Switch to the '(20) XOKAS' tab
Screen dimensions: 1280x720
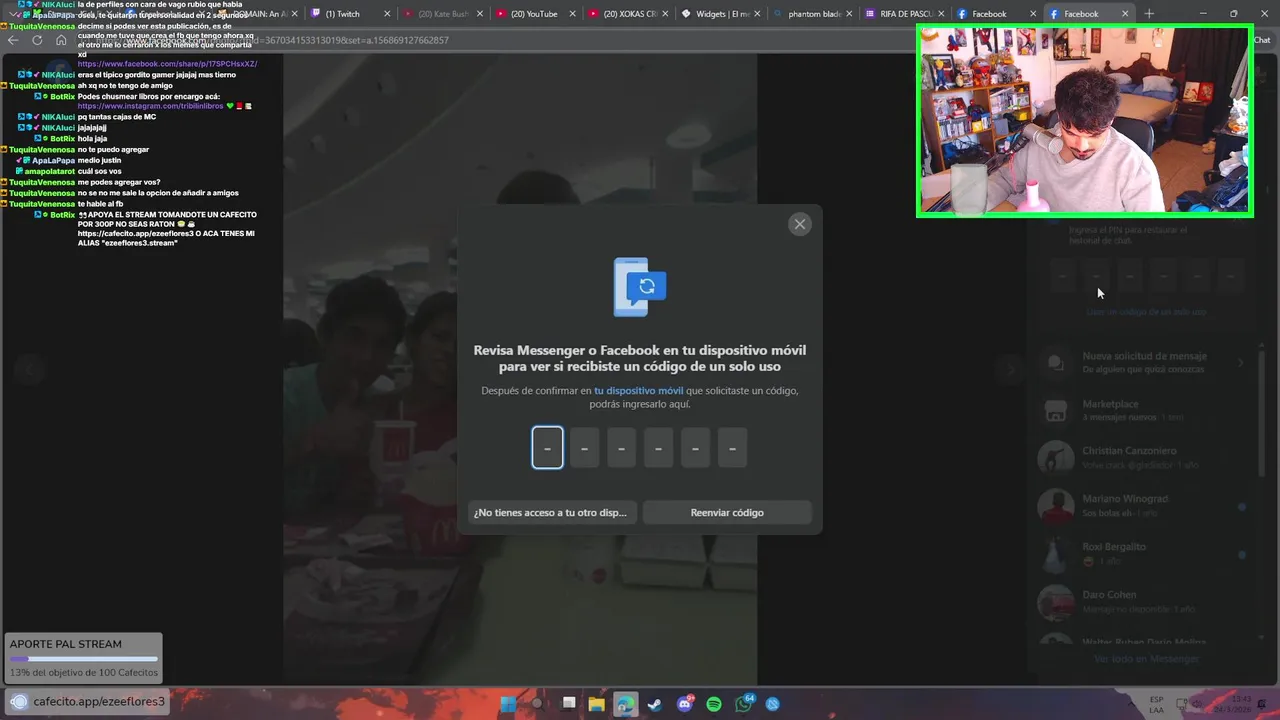pos(629,14)
